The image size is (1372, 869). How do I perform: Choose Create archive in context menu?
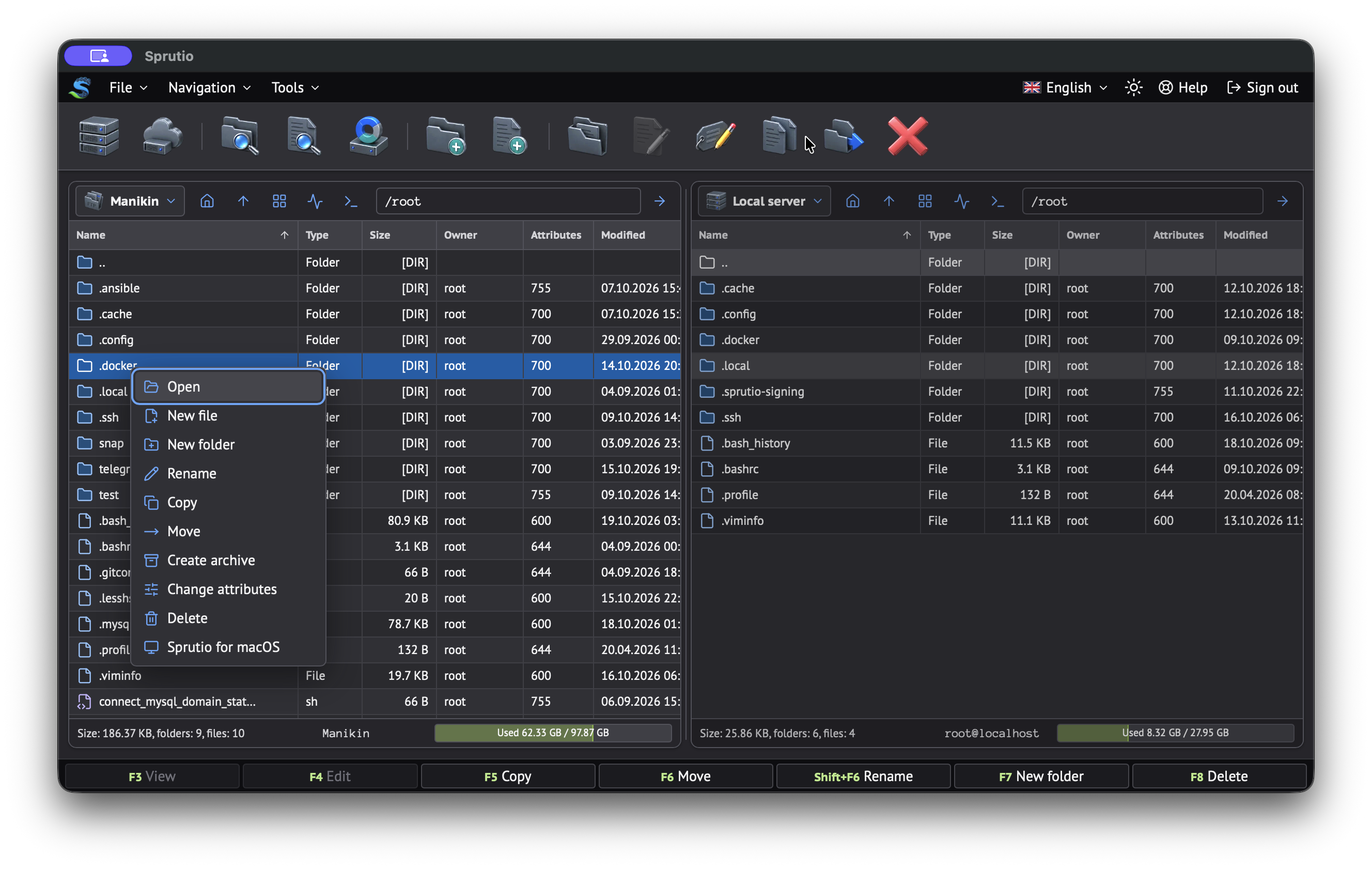coord(228,561)
